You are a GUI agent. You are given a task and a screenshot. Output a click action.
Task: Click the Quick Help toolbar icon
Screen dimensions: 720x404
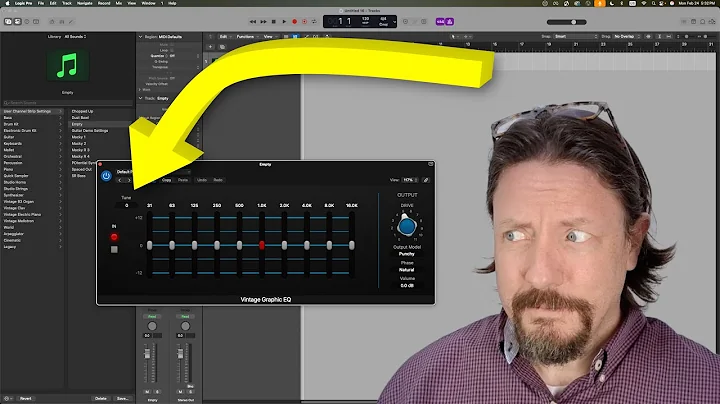coord(27,22)
